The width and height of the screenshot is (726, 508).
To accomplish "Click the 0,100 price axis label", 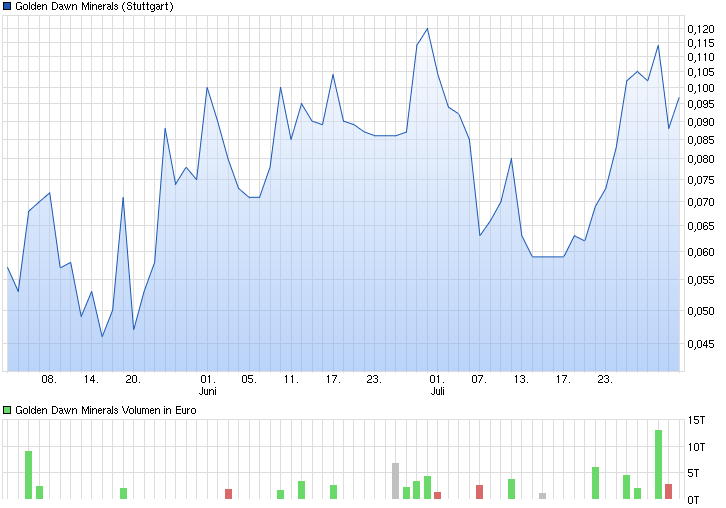I will [x=701, y=88].
